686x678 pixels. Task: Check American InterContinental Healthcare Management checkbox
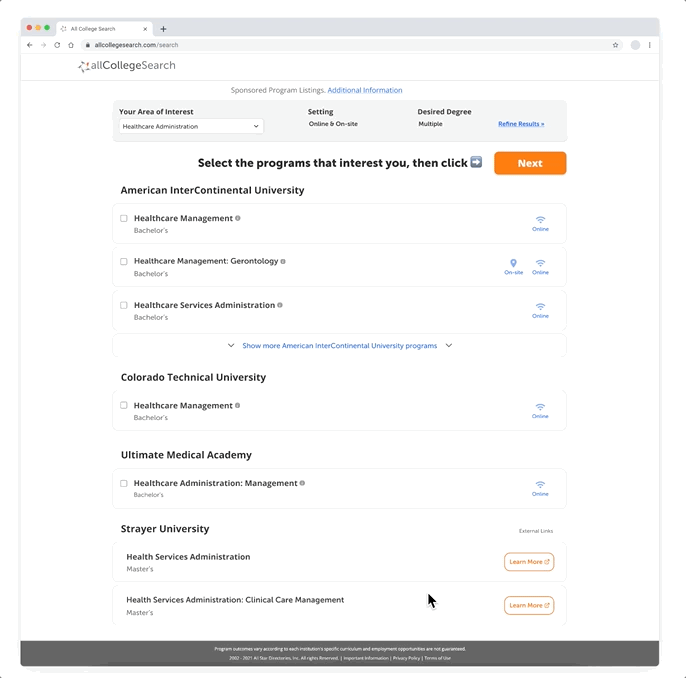tap(124, 218)
